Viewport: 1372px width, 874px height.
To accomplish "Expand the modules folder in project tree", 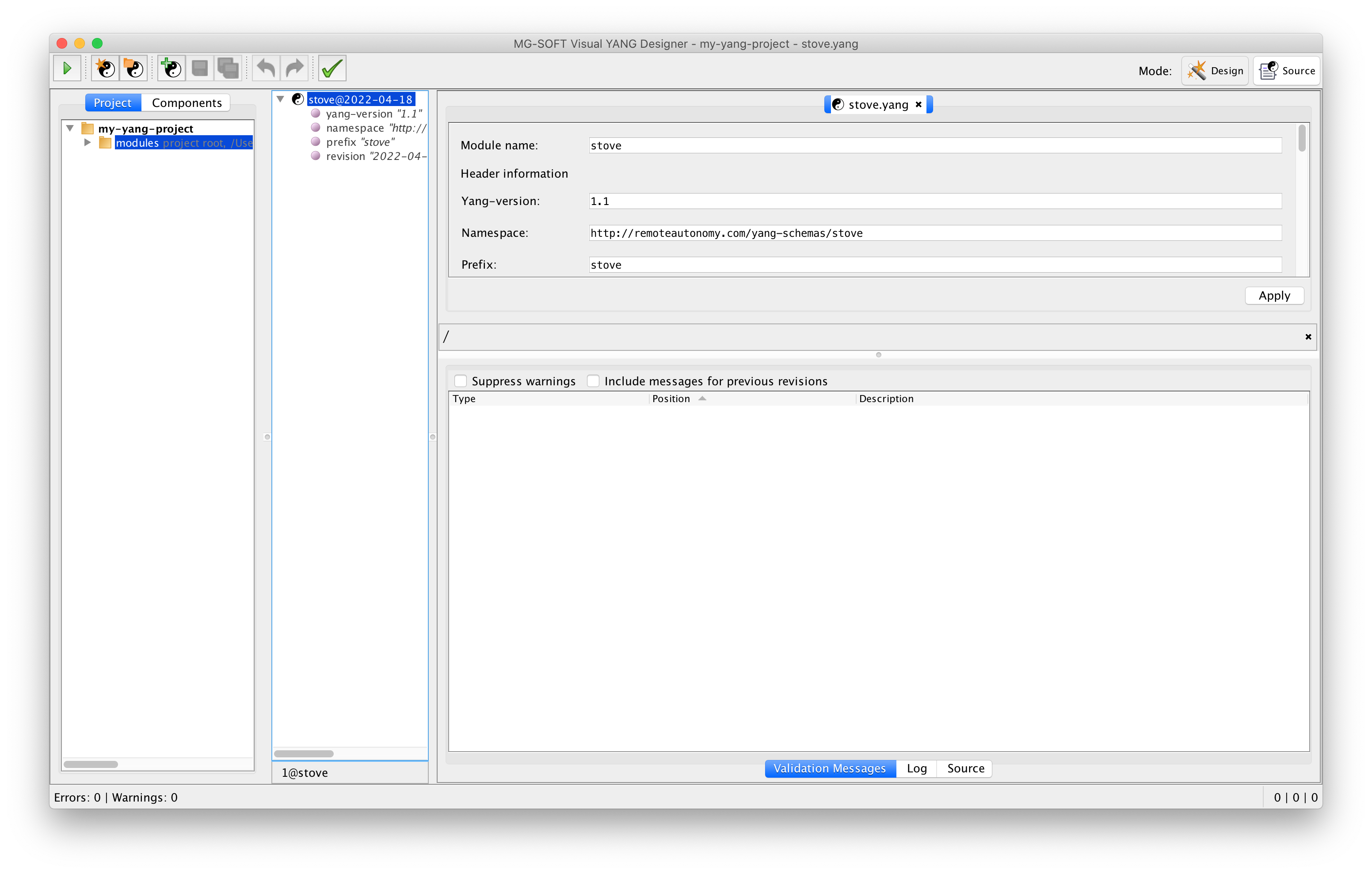I will [x=87, y=142].
